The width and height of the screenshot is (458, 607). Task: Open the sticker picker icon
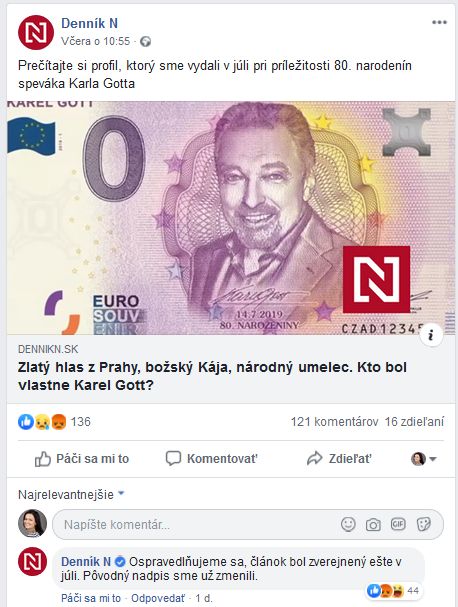[423, 525]
